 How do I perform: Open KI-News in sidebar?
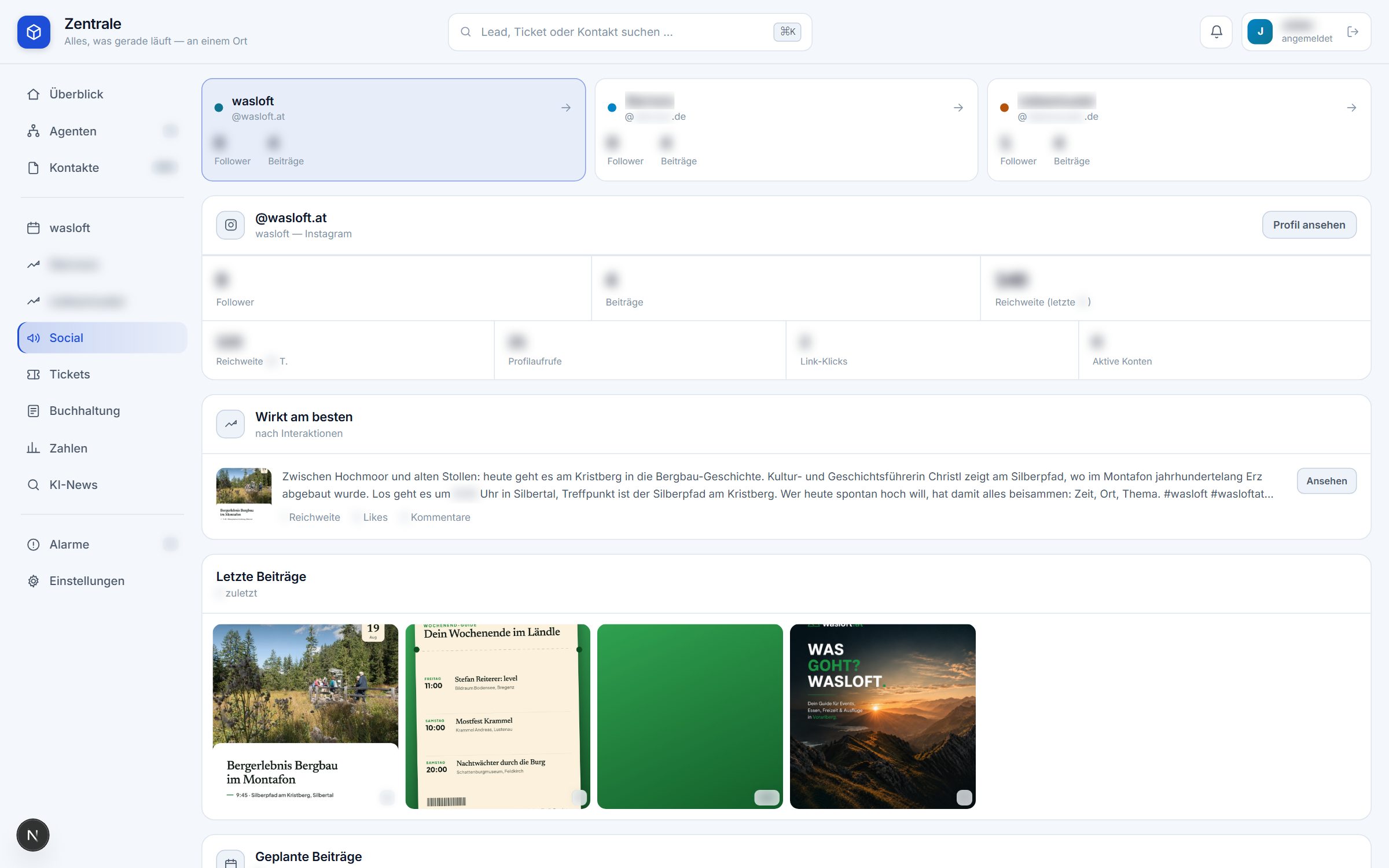pyautogui.click(x=102, y=485)
